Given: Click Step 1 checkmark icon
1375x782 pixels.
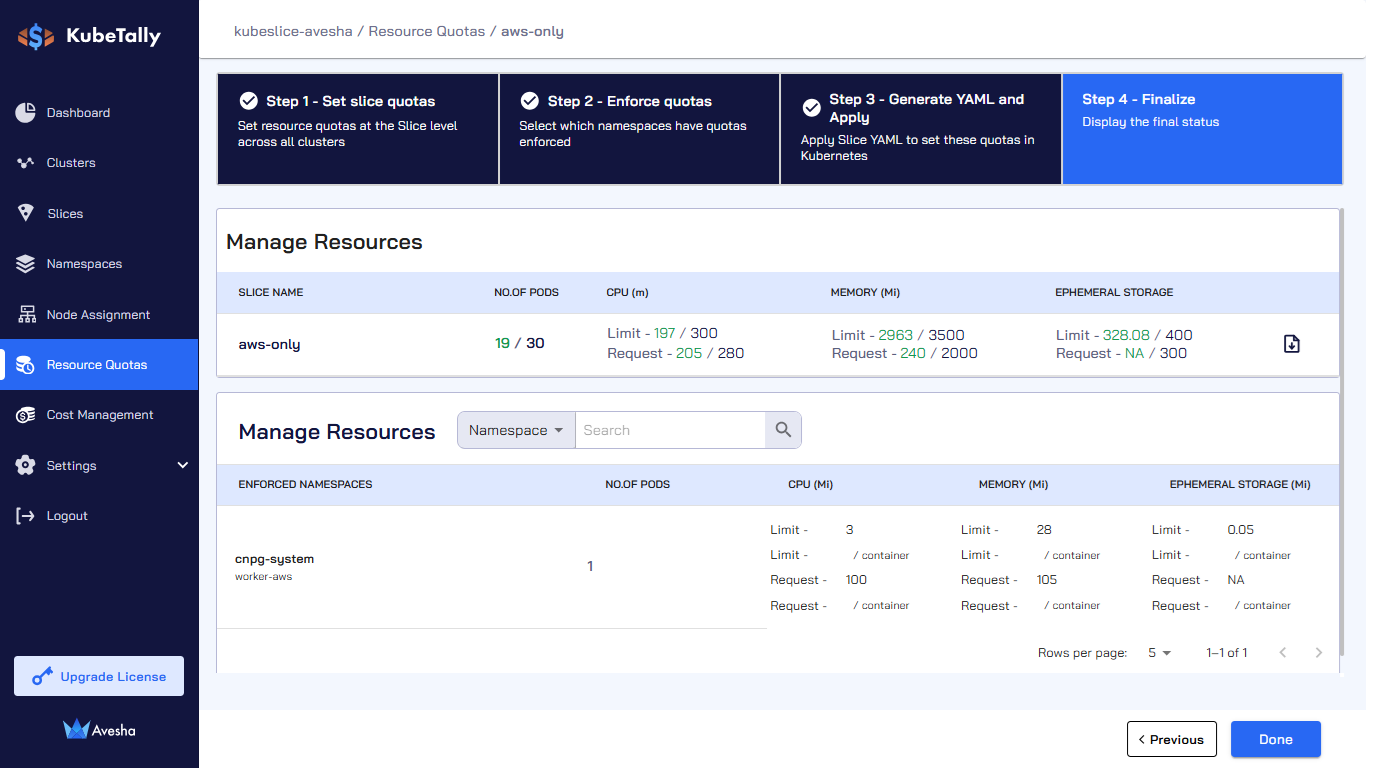Looking at the screenshot, I should pos(249,101).
